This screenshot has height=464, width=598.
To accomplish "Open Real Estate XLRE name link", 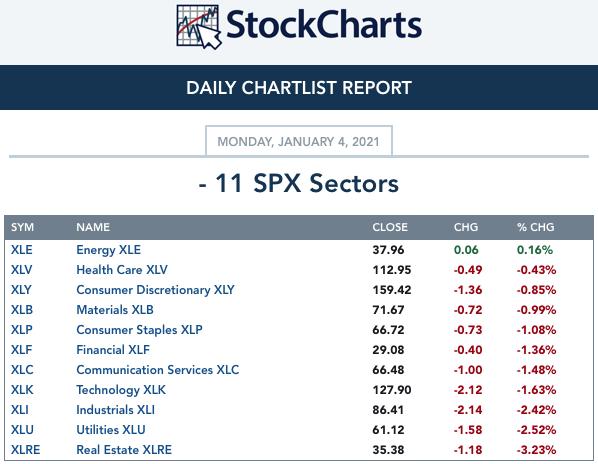I will (x=124, y=450).
